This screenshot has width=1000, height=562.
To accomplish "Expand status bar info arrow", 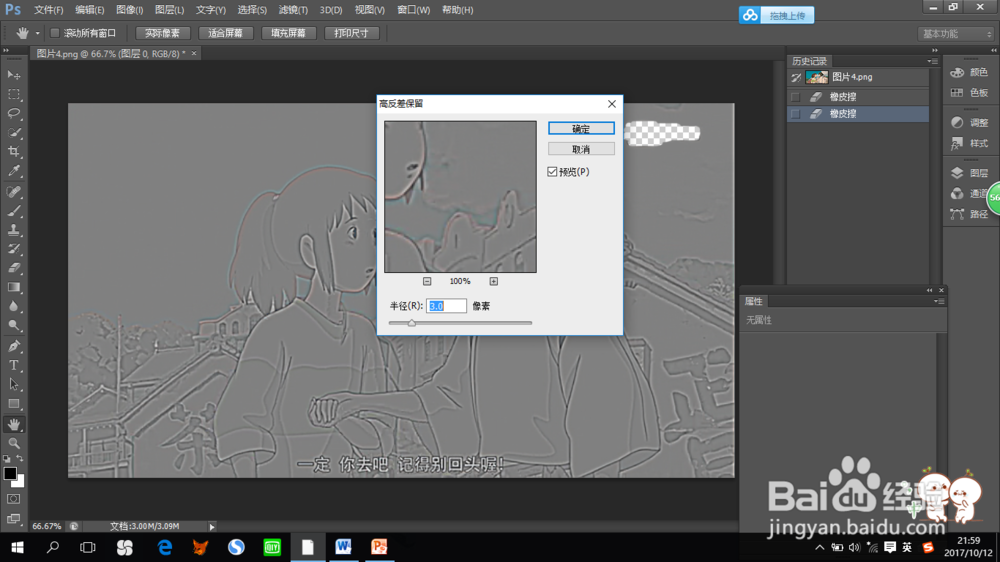I will tap(212, 527).
